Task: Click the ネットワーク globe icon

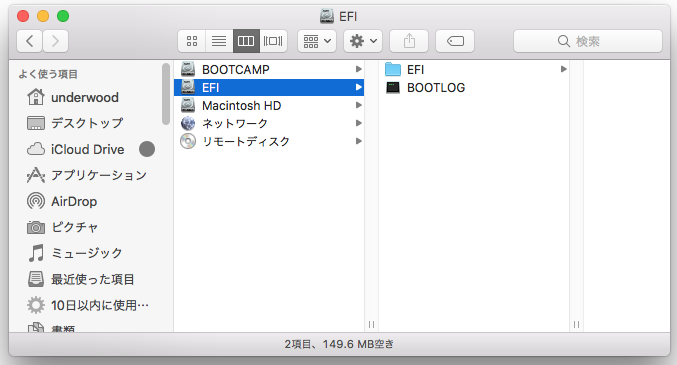Action: 188,124
